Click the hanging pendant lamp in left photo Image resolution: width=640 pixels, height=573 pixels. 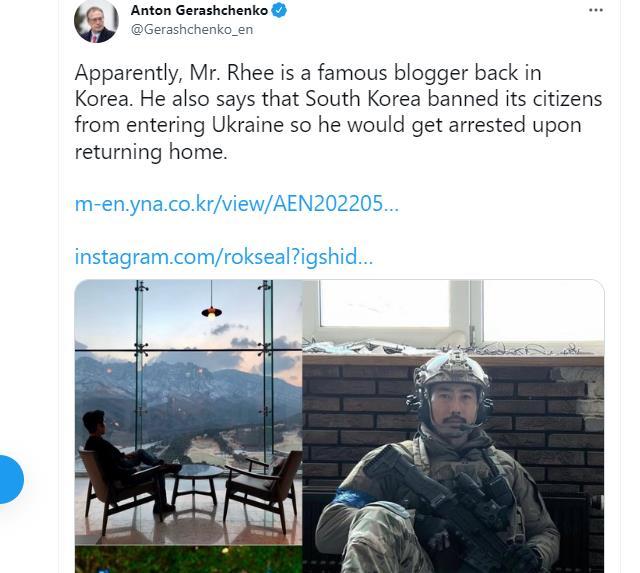click(x=211, y=312)
